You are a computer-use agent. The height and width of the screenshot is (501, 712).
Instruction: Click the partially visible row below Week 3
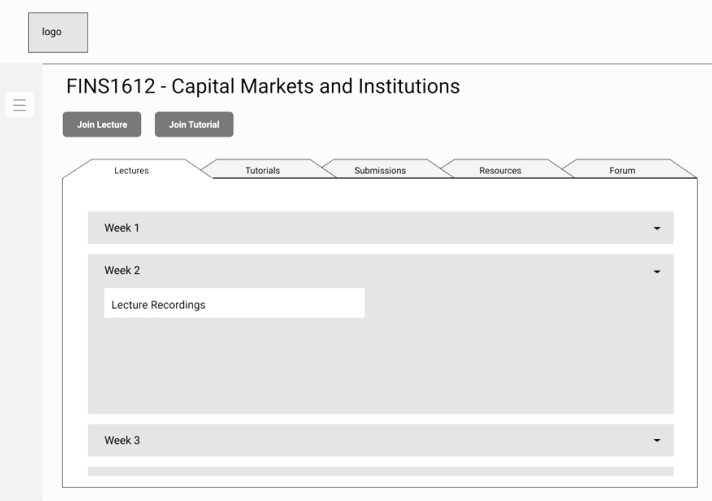[380, 471]
